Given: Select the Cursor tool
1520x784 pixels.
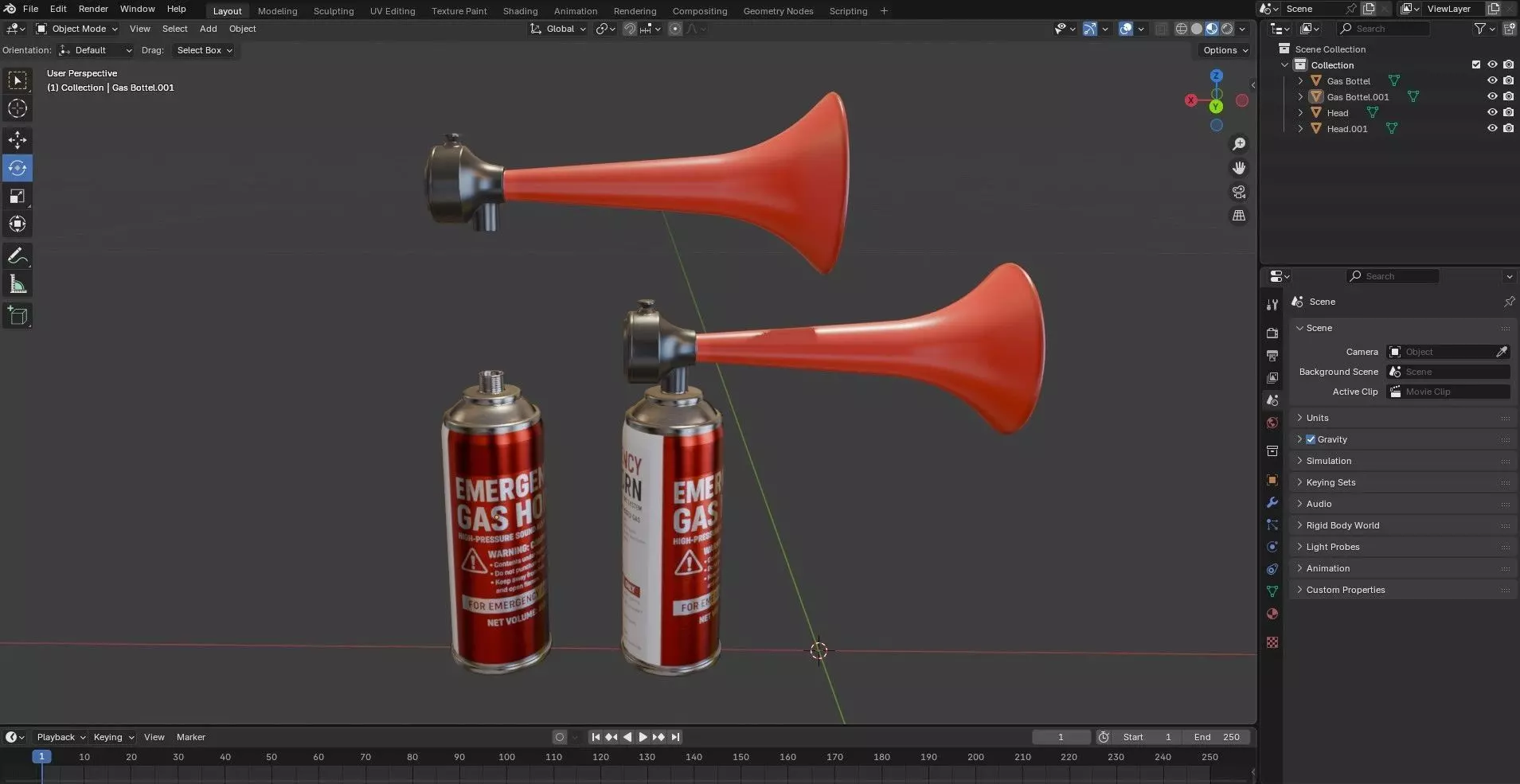Looking at the screenshot, I should tap(18, 108).
